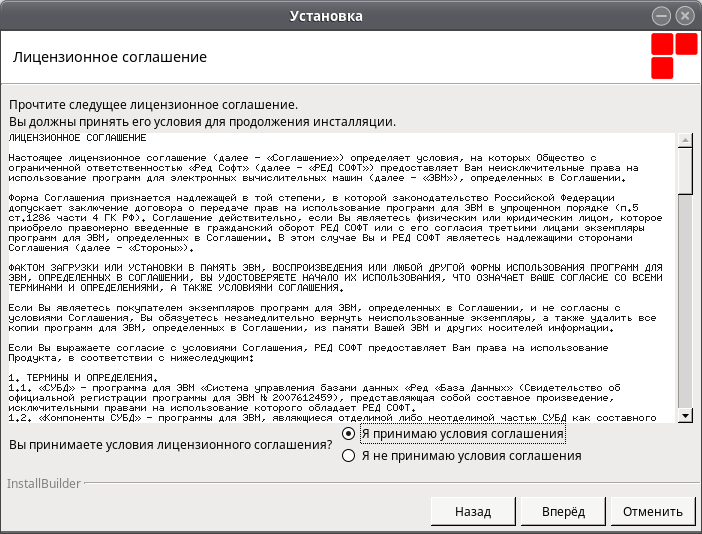Select 'Я принимаю условия соглашения' radio button

pyautogui.click(x=348, y=434)
